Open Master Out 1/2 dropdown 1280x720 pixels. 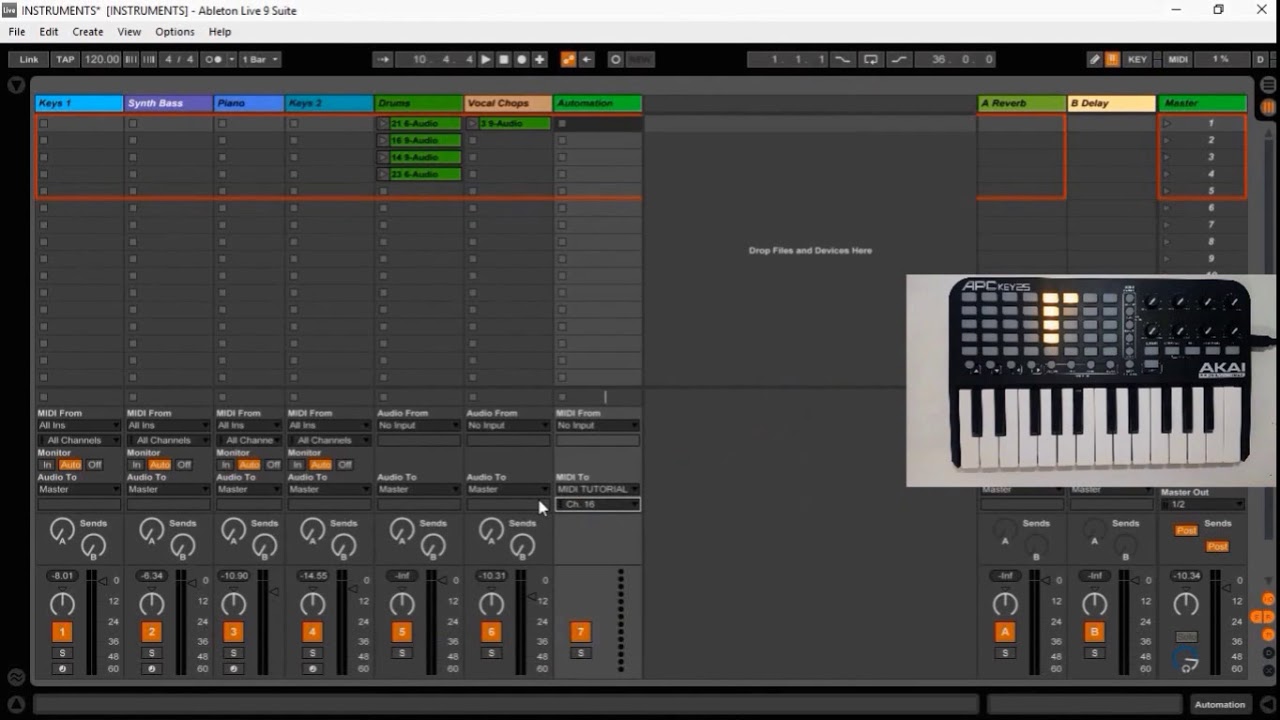coord(1203,505)
